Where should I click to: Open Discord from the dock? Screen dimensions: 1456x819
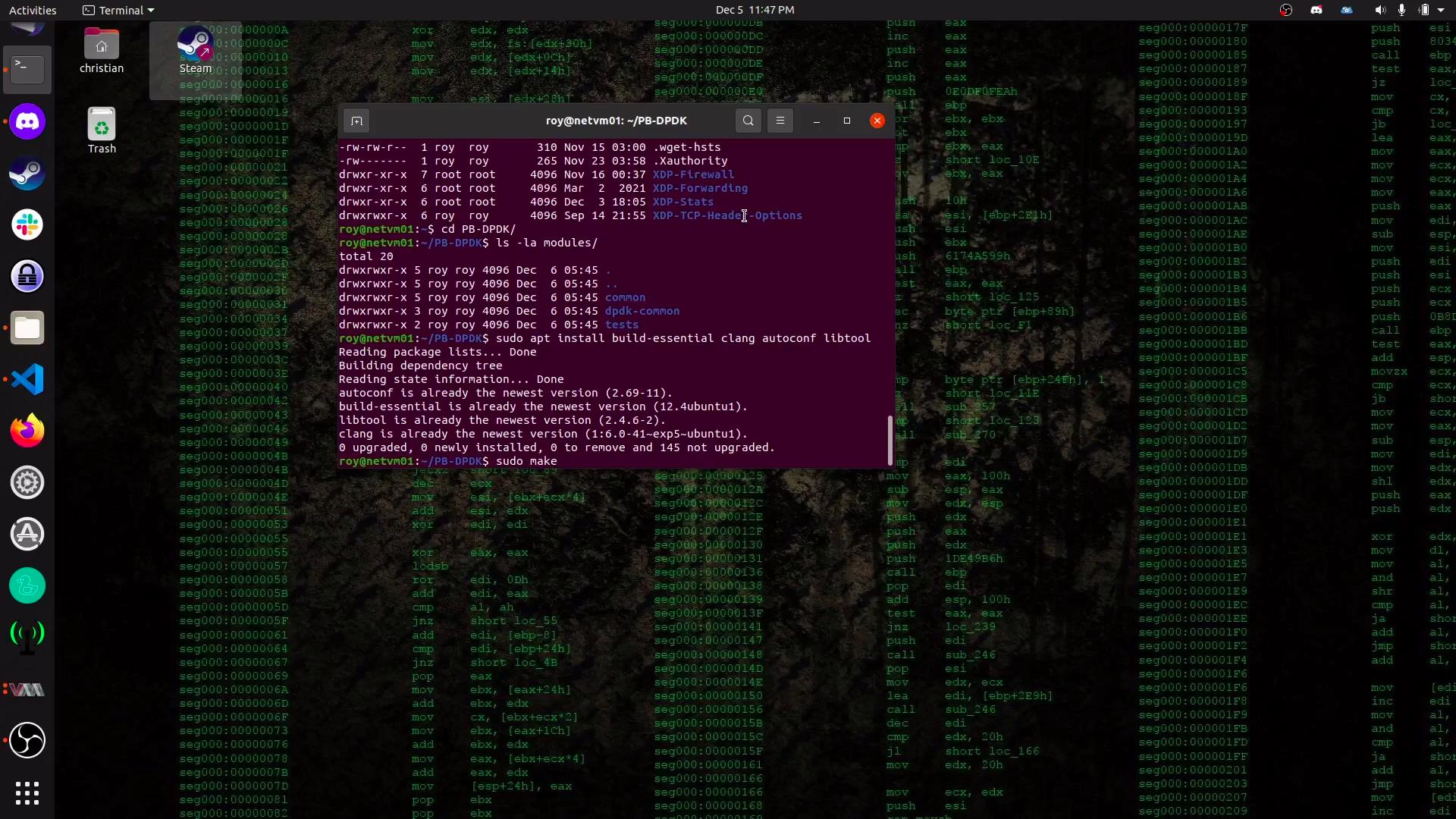[x=27, y=122]
